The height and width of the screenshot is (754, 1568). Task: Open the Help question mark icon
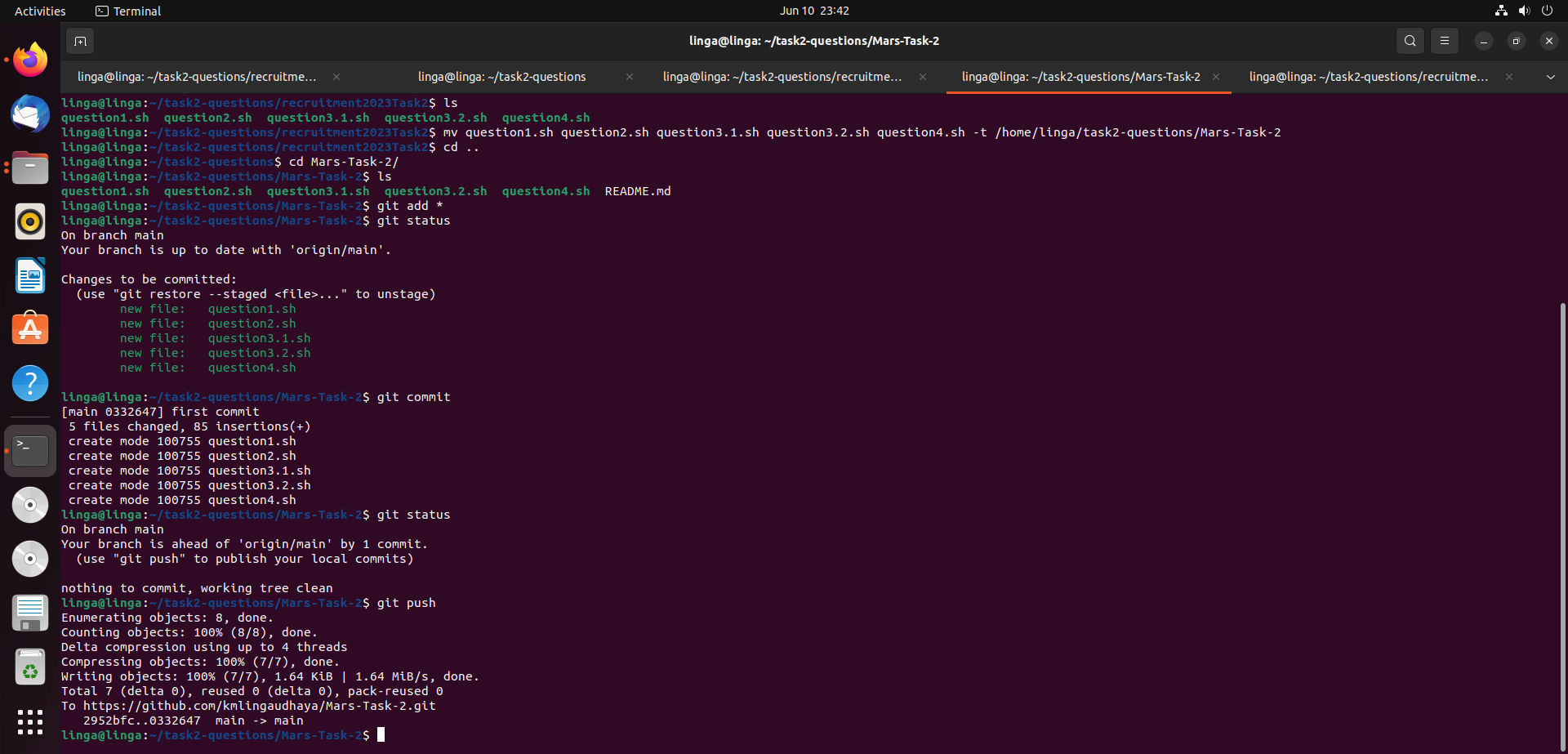pos(30,383)
